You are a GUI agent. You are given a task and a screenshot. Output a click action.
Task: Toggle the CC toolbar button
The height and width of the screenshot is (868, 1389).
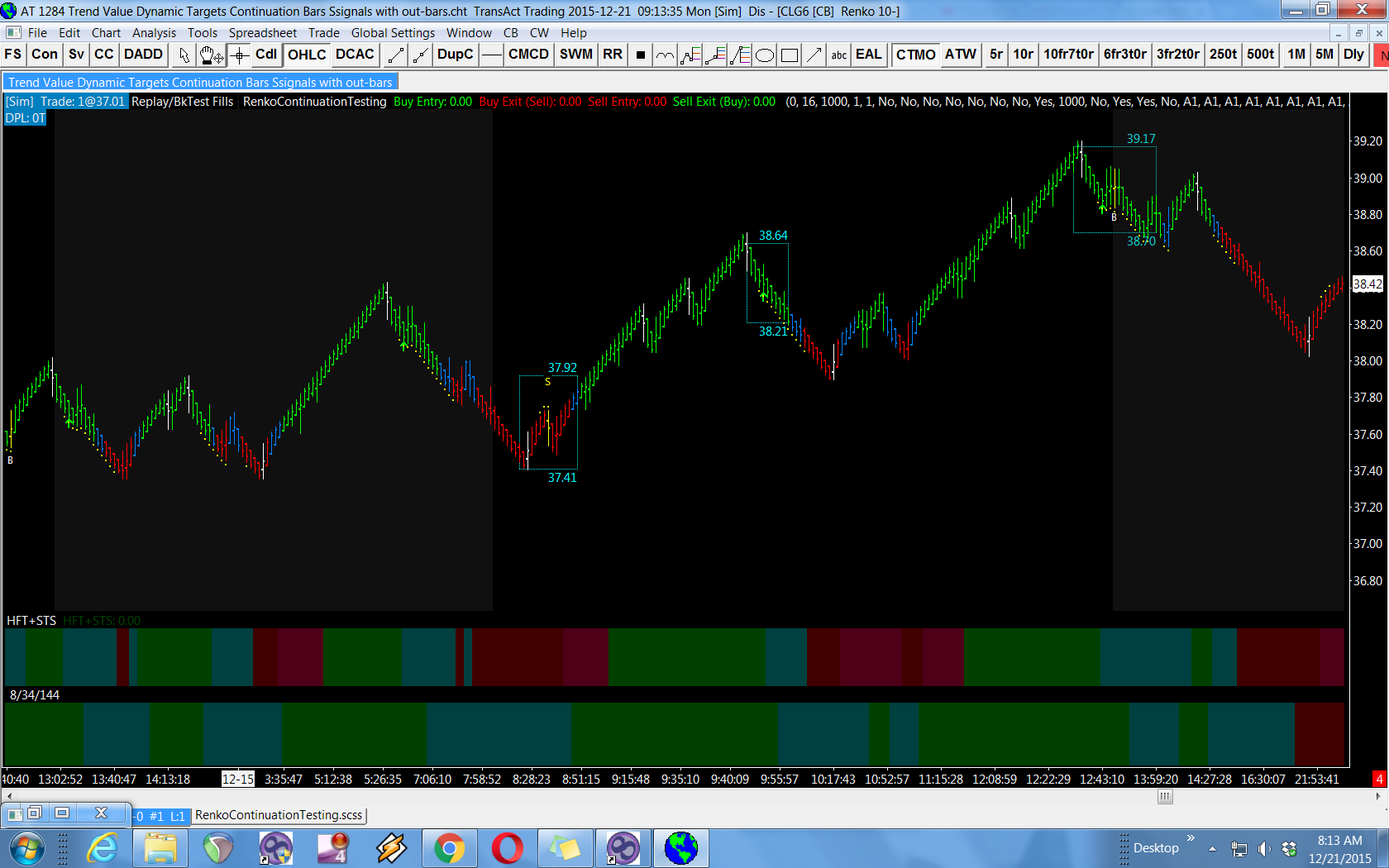pyautogui.click(x=103, y=55)
